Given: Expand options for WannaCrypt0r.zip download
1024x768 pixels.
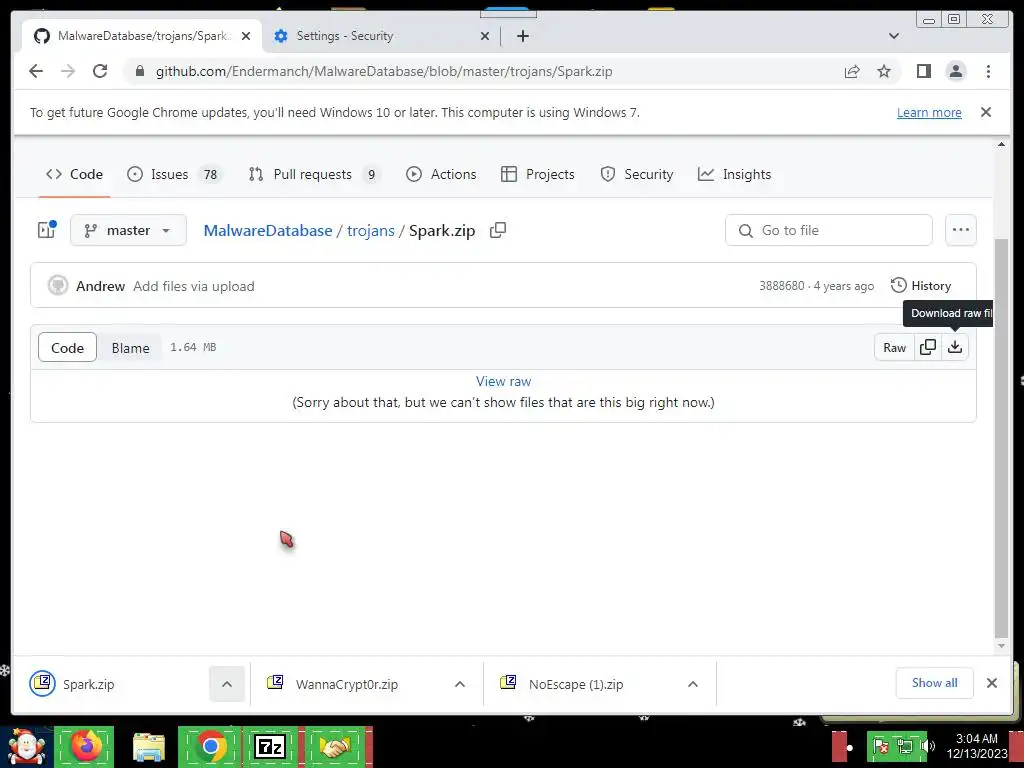Looking at the screenshot, I should 460,684.
